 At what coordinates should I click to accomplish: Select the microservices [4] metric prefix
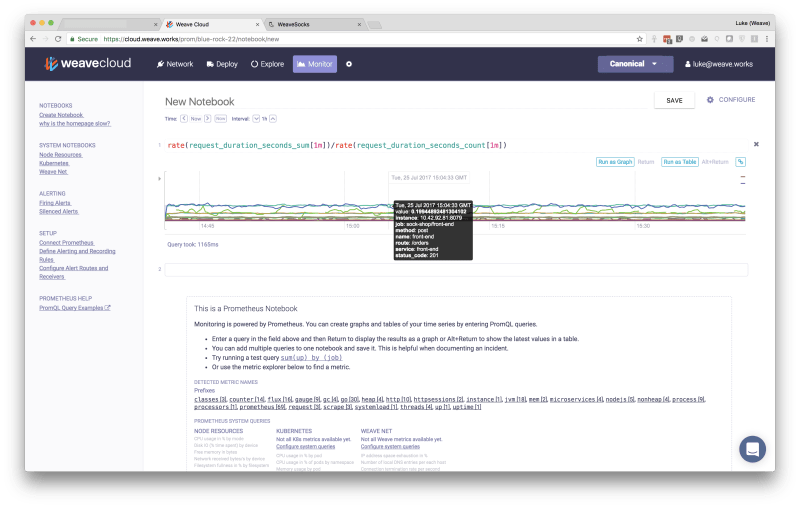pos(577,399)
